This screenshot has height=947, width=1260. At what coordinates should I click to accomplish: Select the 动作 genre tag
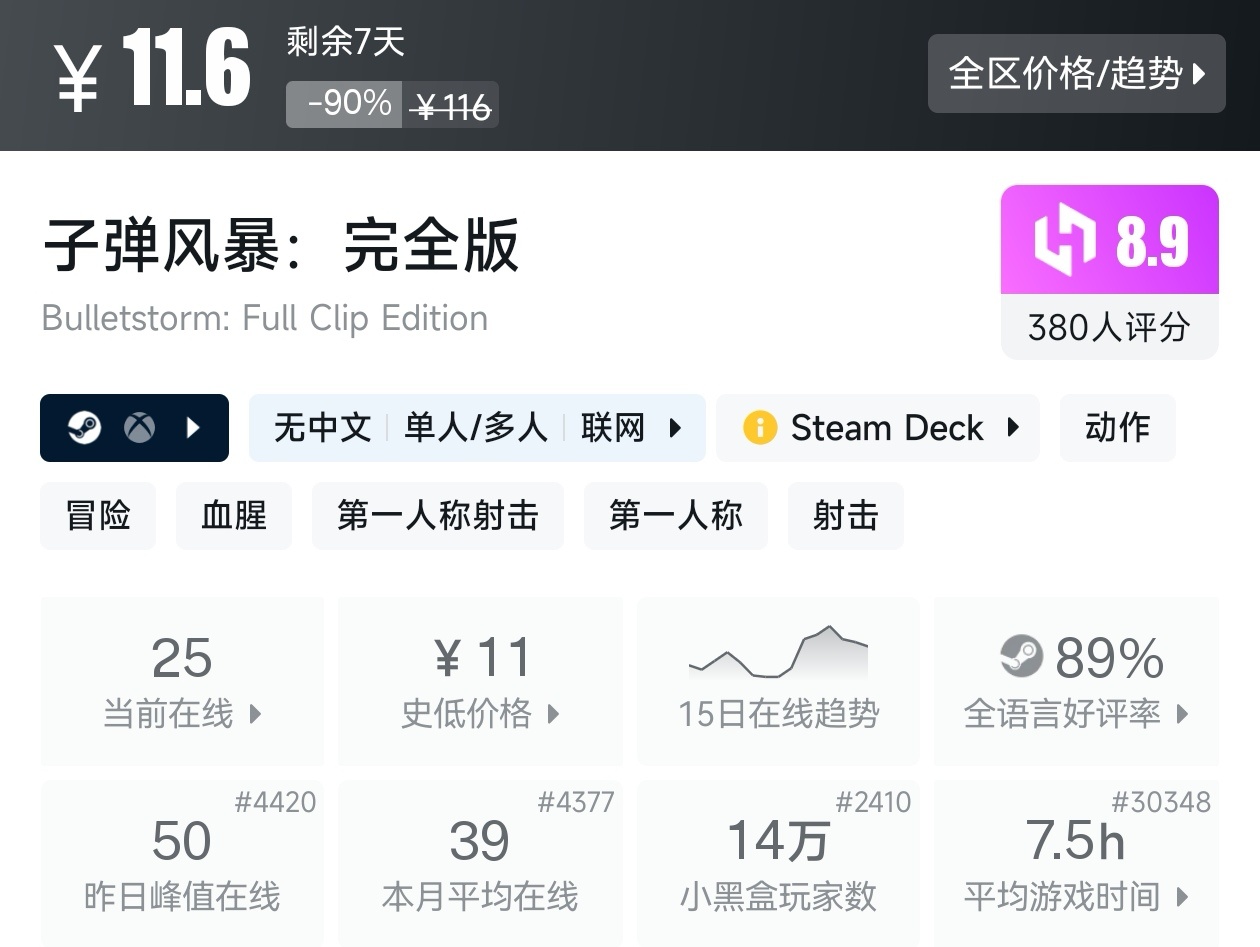(x=1117, y=428)
